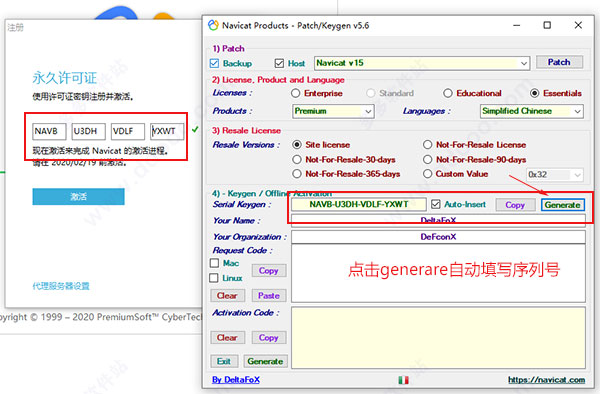Open the https://navicat.com link
The image size is (600, 394).
click(x=546, y=380)
